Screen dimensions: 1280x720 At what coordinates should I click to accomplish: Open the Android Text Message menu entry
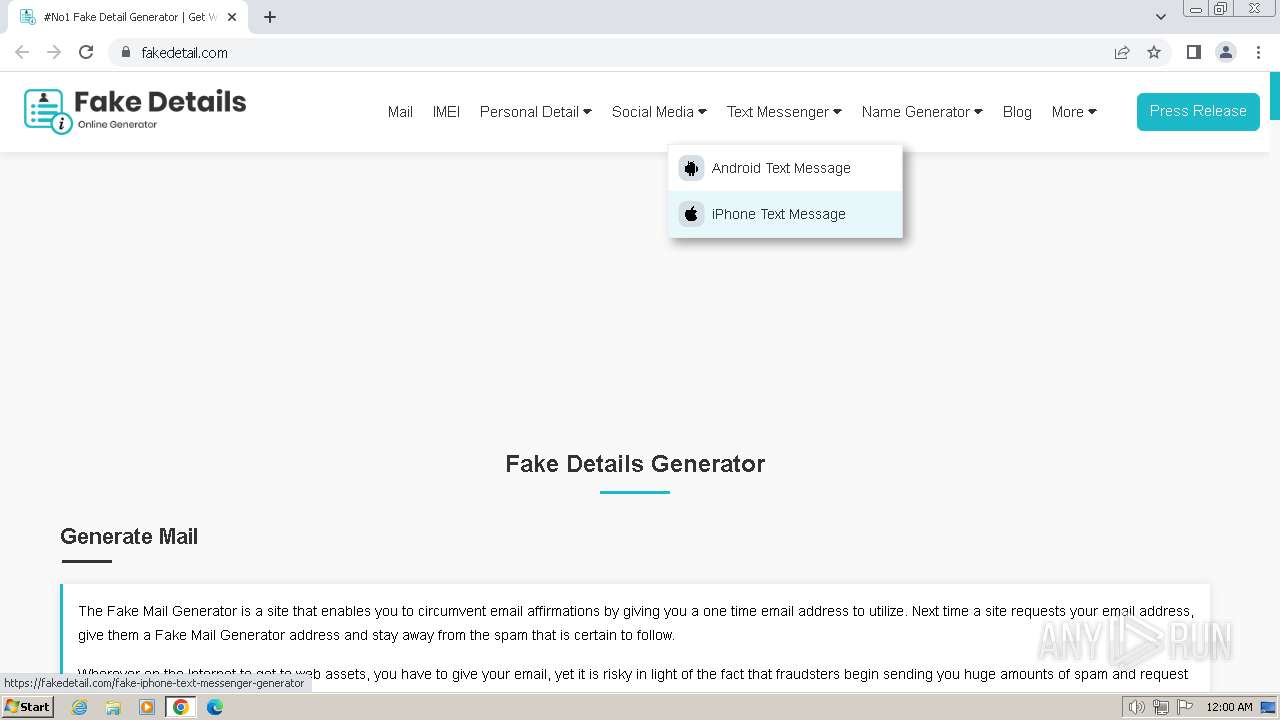pyautogui.click(x=785, y=168)
